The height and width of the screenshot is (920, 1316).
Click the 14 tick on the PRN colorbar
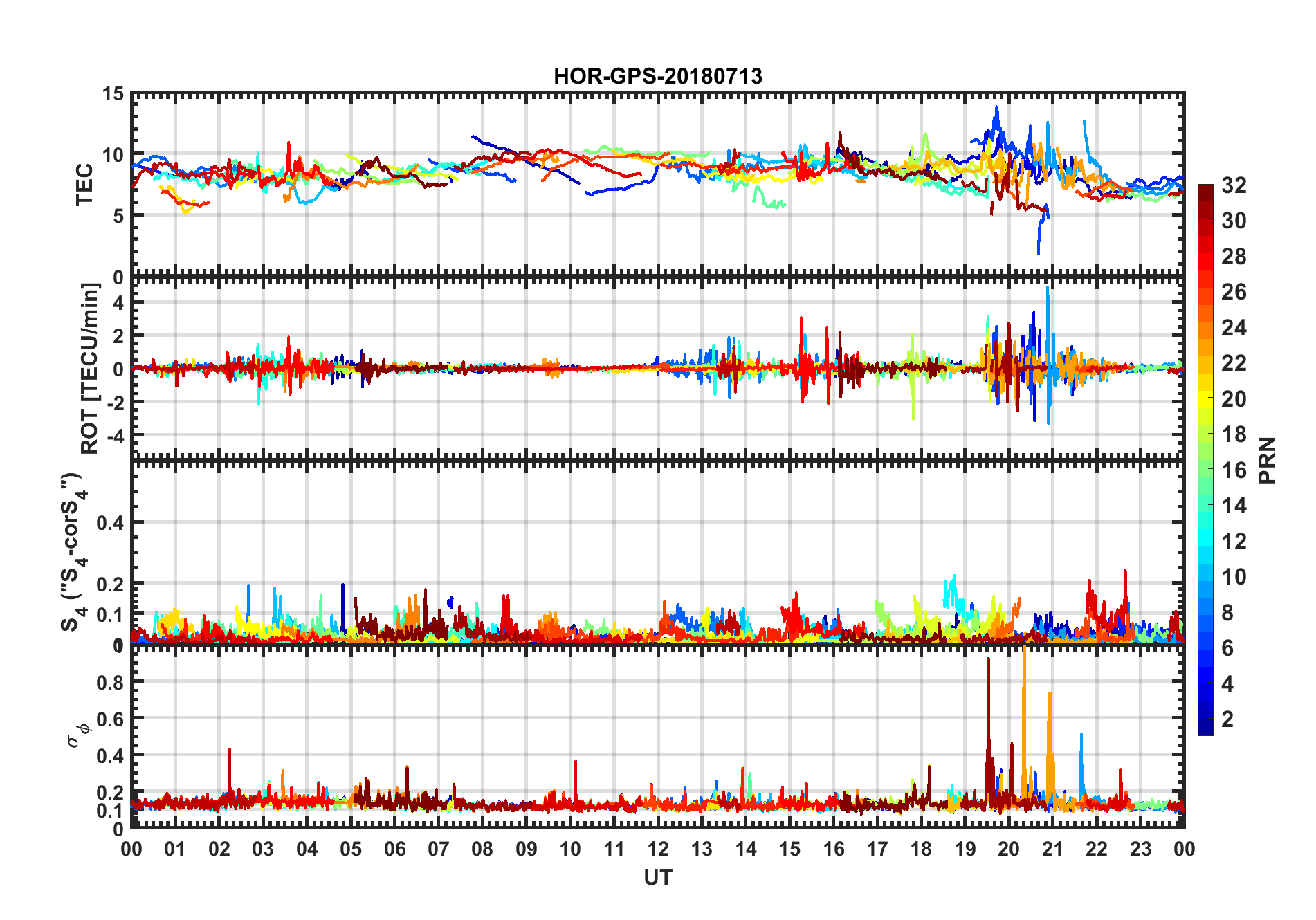click(1234, 506)
